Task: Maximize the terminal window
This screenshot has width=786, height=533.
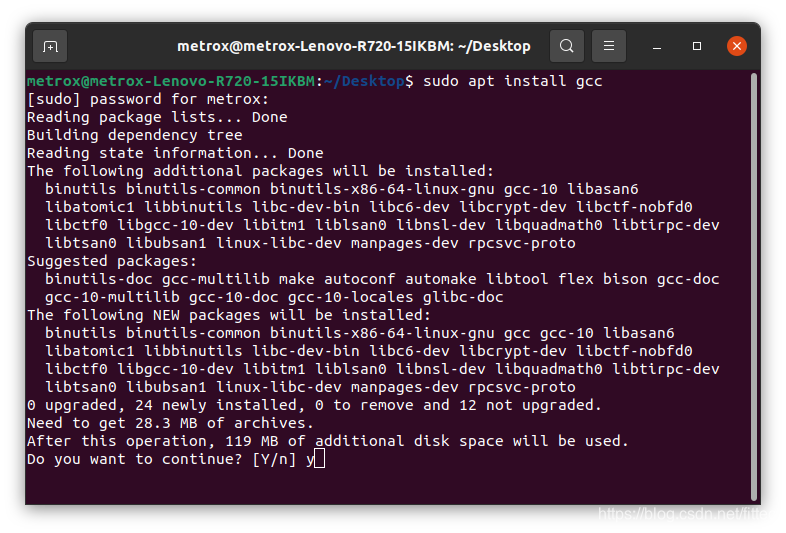Action: pos(697,46)
